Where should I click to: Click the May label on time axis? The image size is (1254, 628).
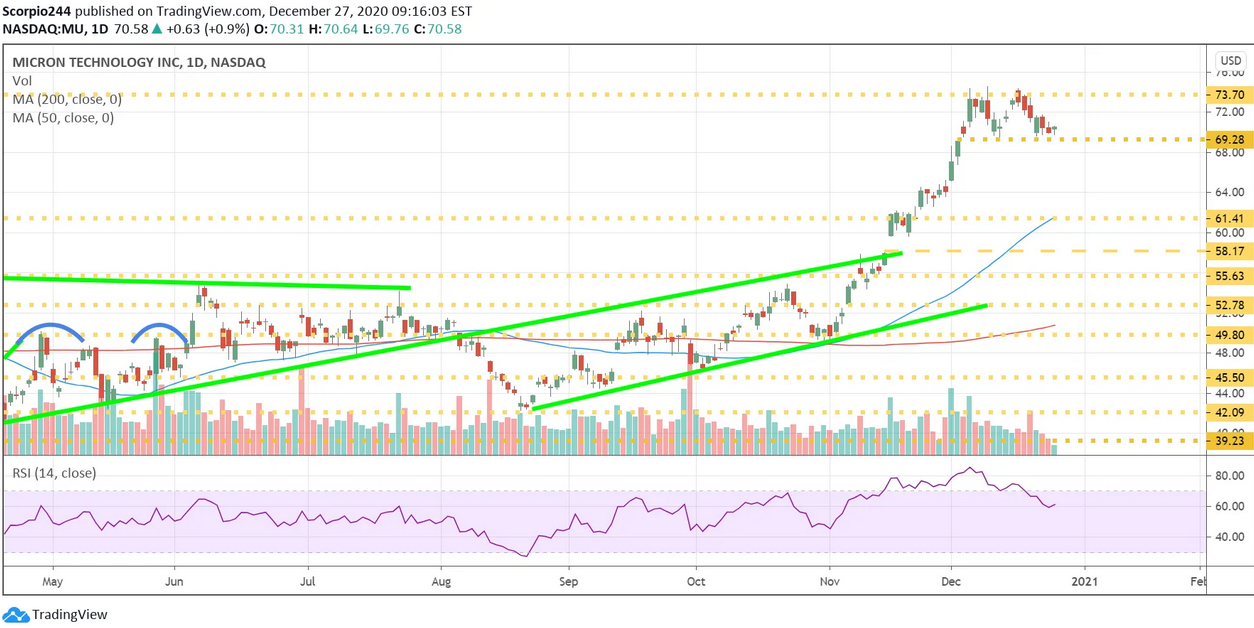pos(52,580)
